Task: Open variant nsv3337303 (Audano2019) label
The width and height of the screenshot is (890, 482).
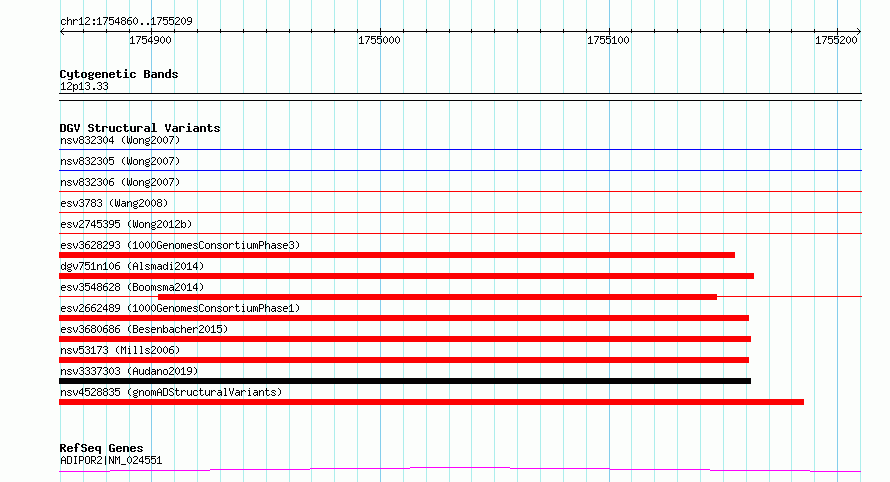Action: coord(129,371)
